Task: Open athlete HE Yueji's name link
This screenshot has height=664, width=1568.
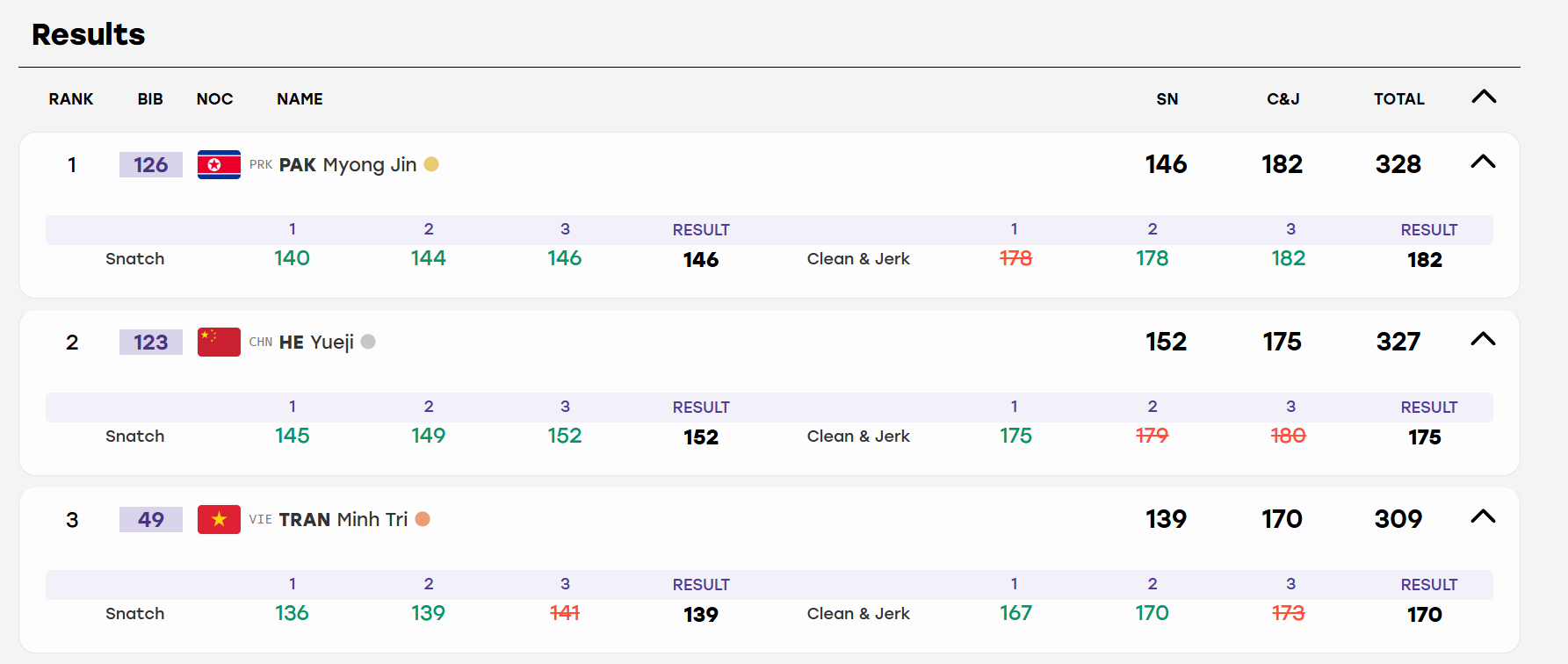Action: point(316,343)
